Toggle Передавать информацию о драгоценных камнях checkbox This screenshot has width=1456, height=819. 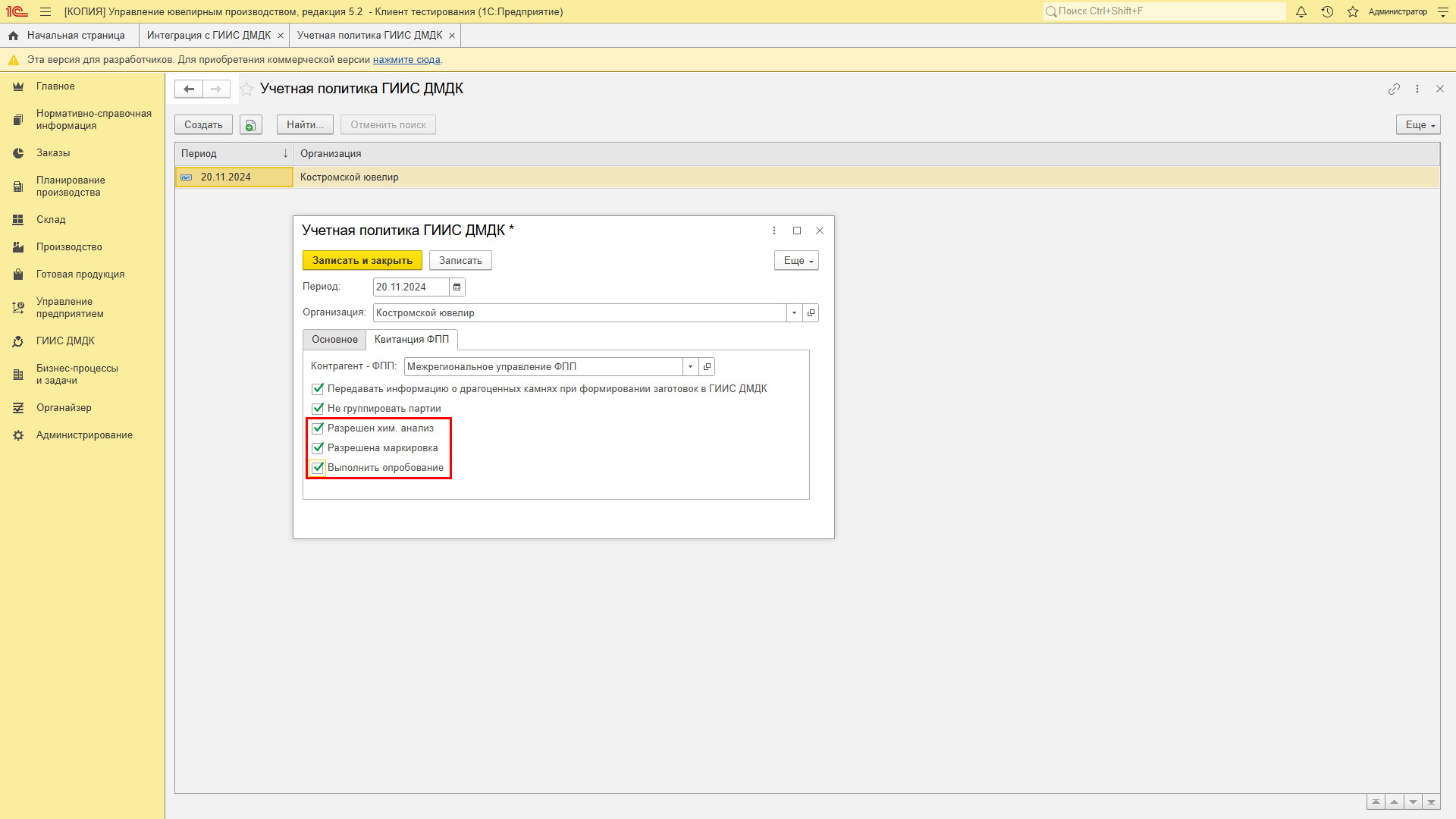pos(318,389)
